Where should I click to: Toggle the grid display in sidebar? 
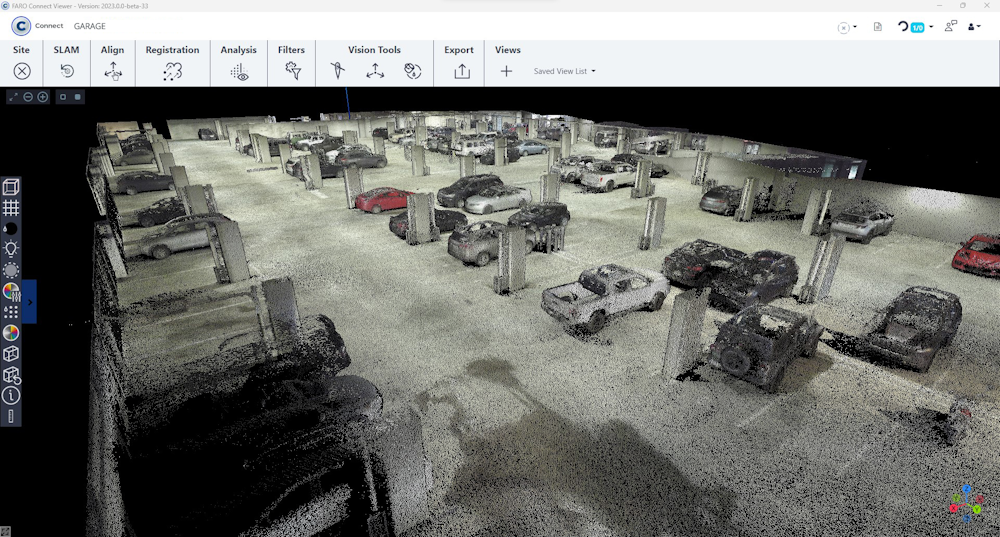click(11, 208)
